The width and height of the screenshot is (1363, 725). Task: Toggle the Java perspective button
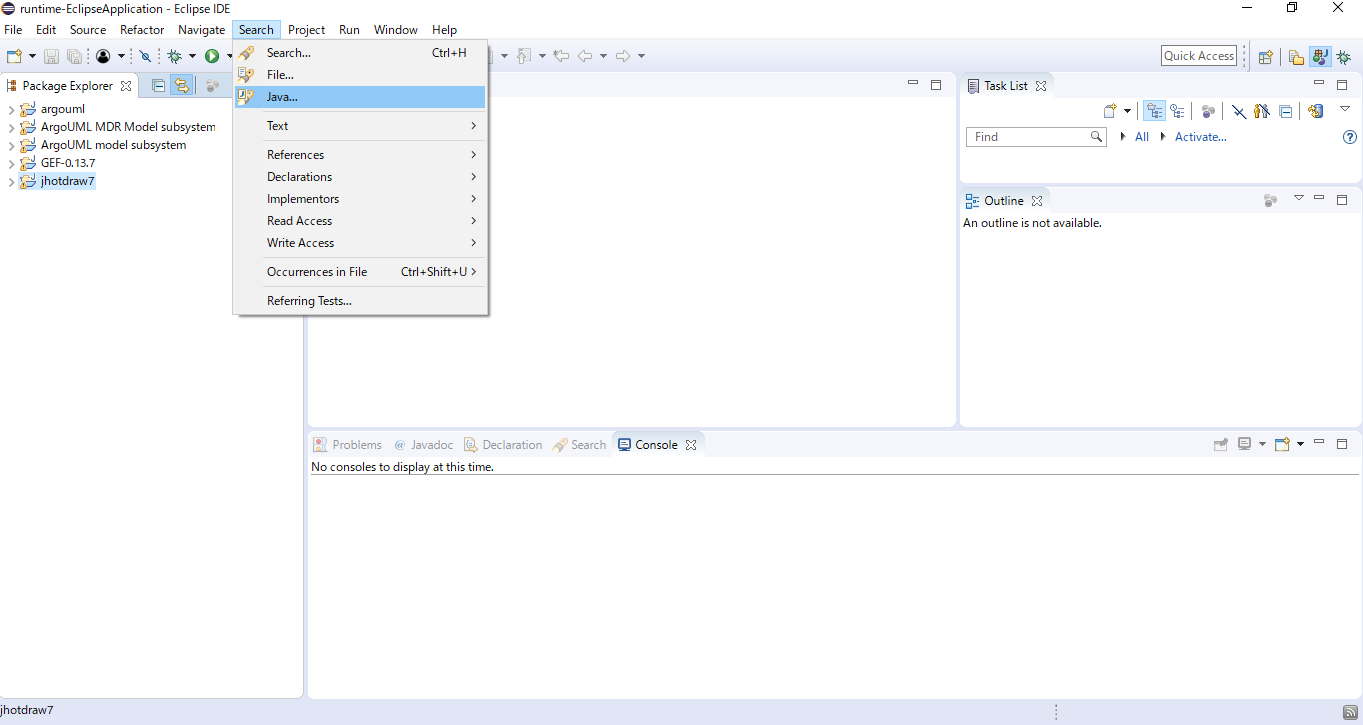(x=1320, y=57)
